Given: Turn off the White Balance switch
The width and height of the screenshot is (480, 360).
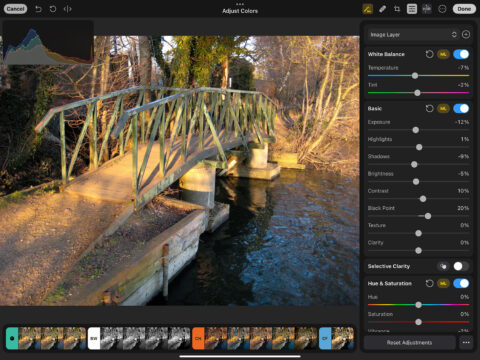Looking at the screenshot, I should [x=461, y=54].
